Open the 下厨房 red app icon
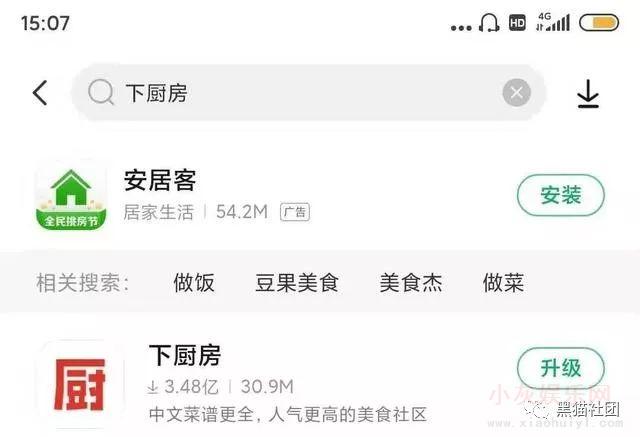 80,384
